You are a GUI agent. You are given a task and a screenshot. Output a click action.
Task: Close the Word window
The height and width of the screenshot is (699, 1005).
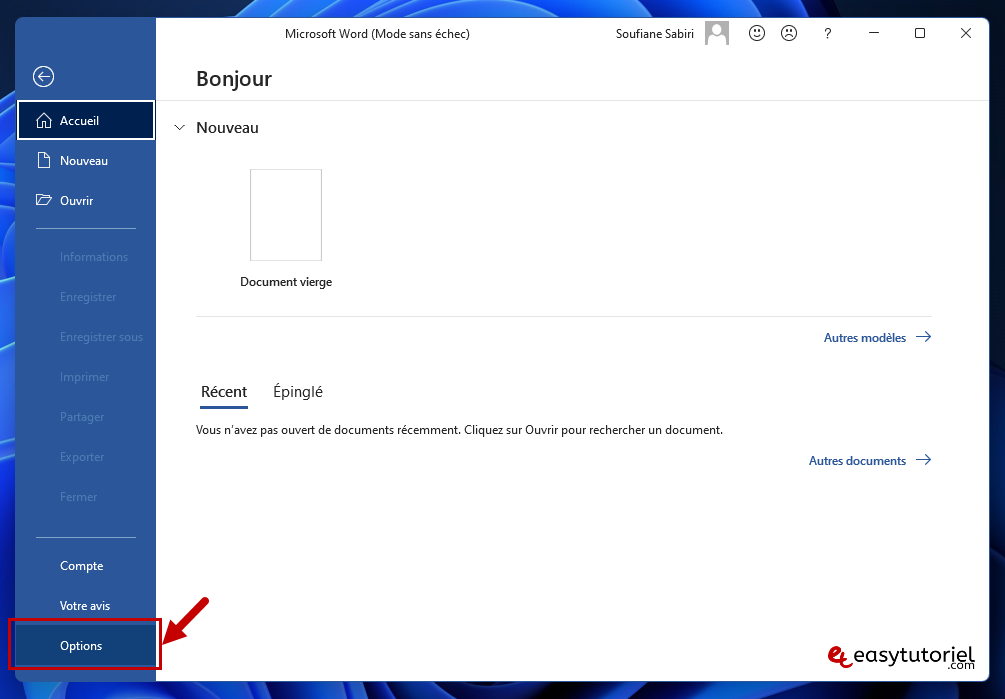966,33
